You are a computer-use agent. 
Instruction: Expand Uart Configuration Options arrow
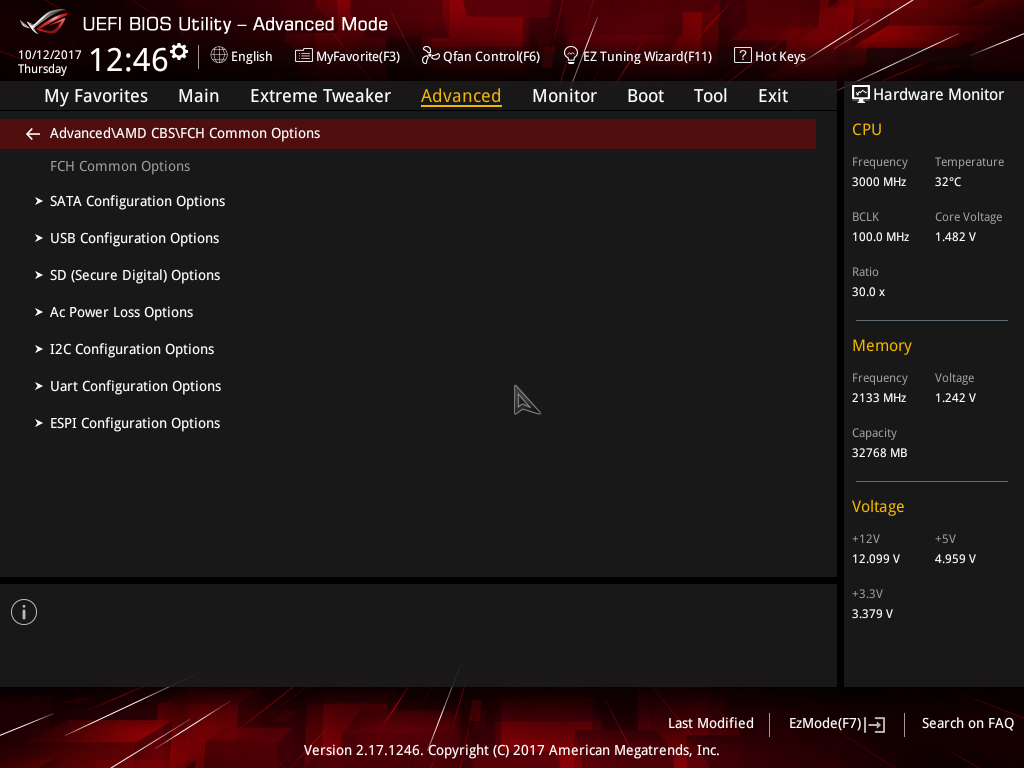pos(39,386)
